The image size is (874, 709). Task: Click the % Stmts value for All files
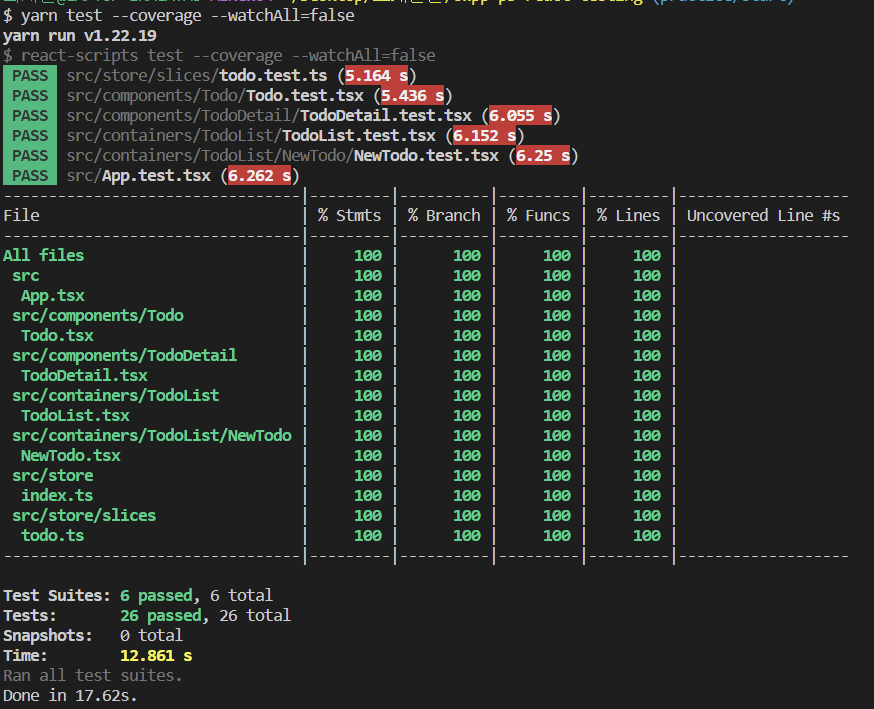click(368, 256)
